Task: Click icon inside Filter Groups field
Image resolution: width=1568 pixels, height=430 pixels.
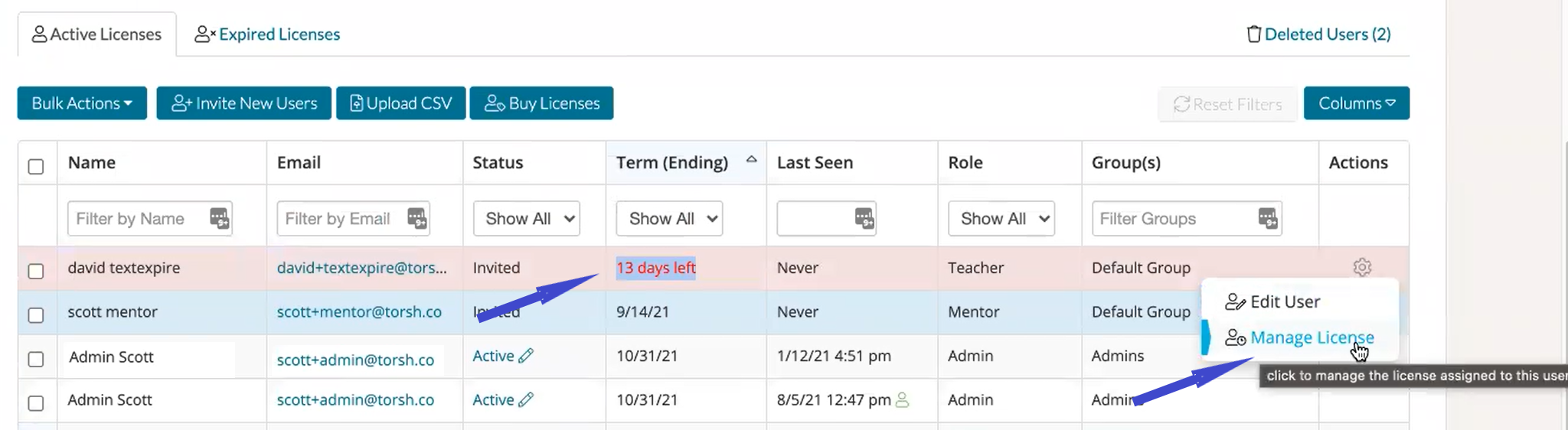Action: 1267,219
